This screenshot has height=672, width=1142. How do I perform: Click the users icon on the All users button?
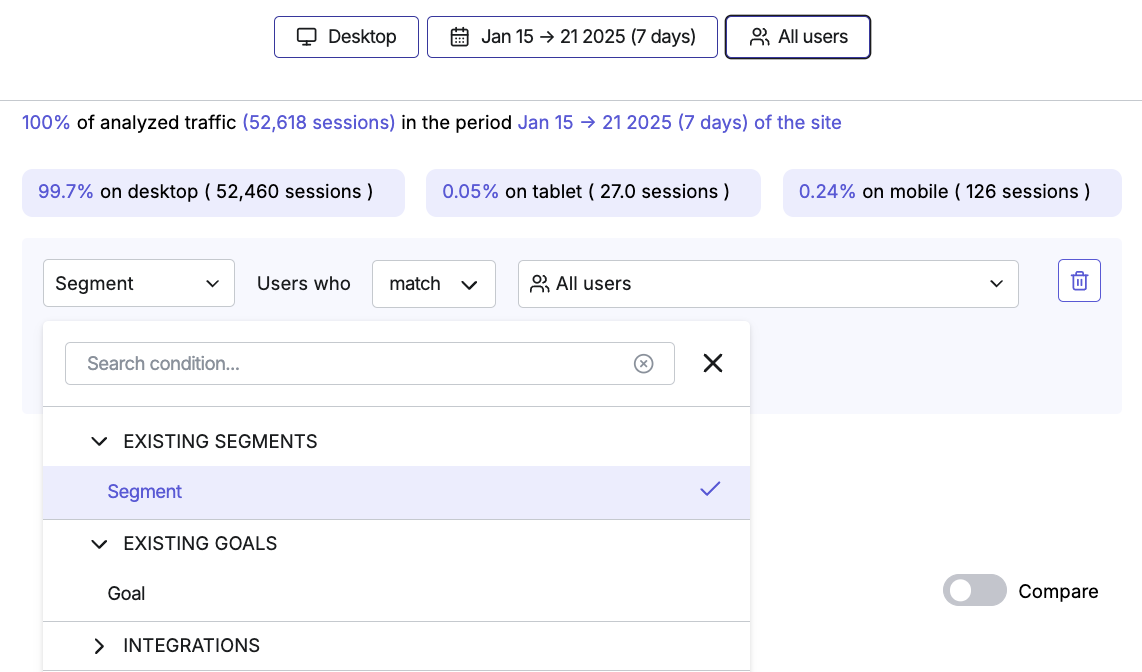759,36
